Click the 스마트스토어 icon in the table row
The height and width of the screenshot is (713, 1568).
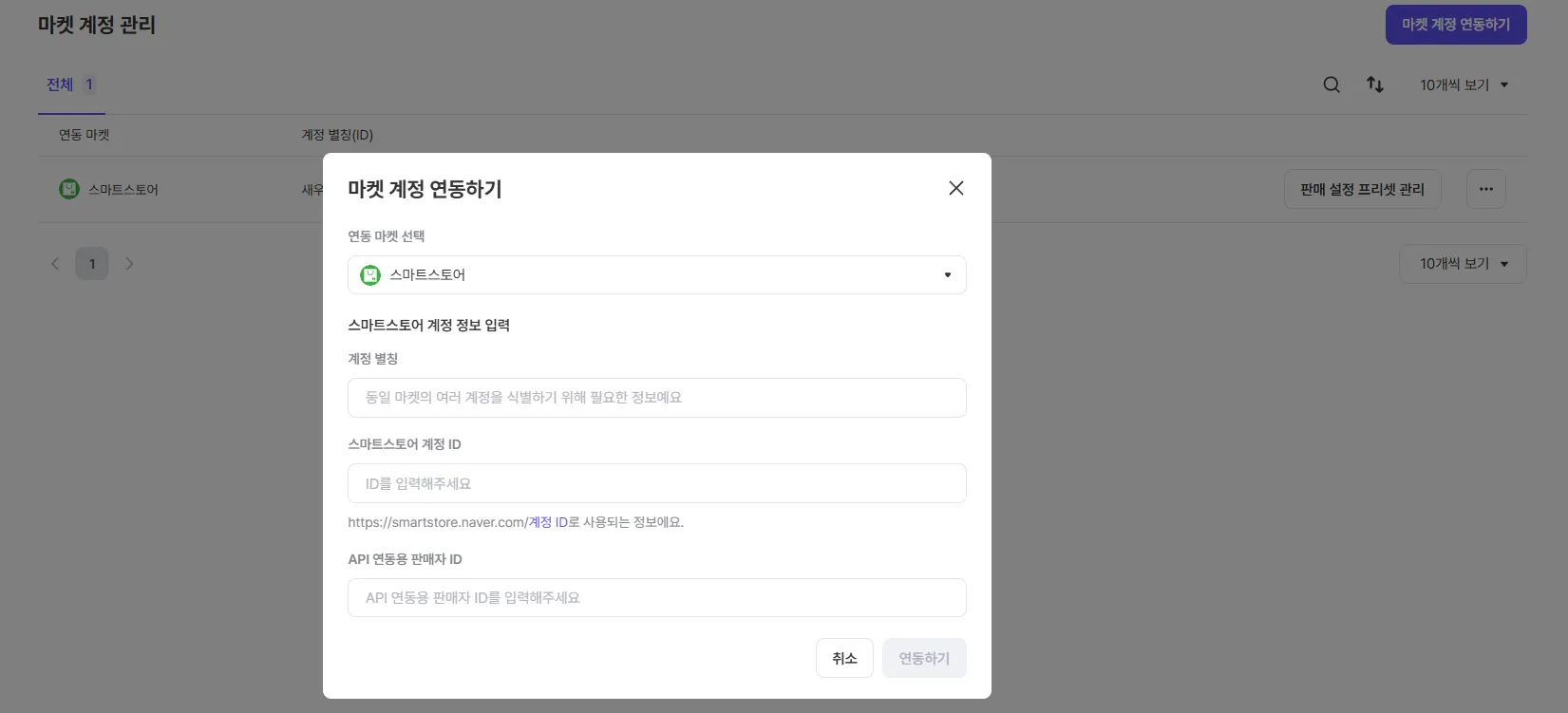[x=69, y=189]
